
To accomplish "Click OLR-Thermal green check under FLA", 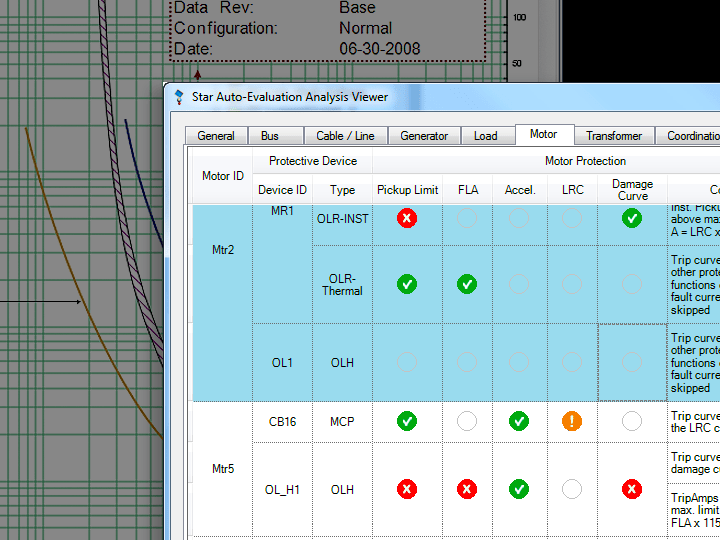I will [x=467, y=284].
